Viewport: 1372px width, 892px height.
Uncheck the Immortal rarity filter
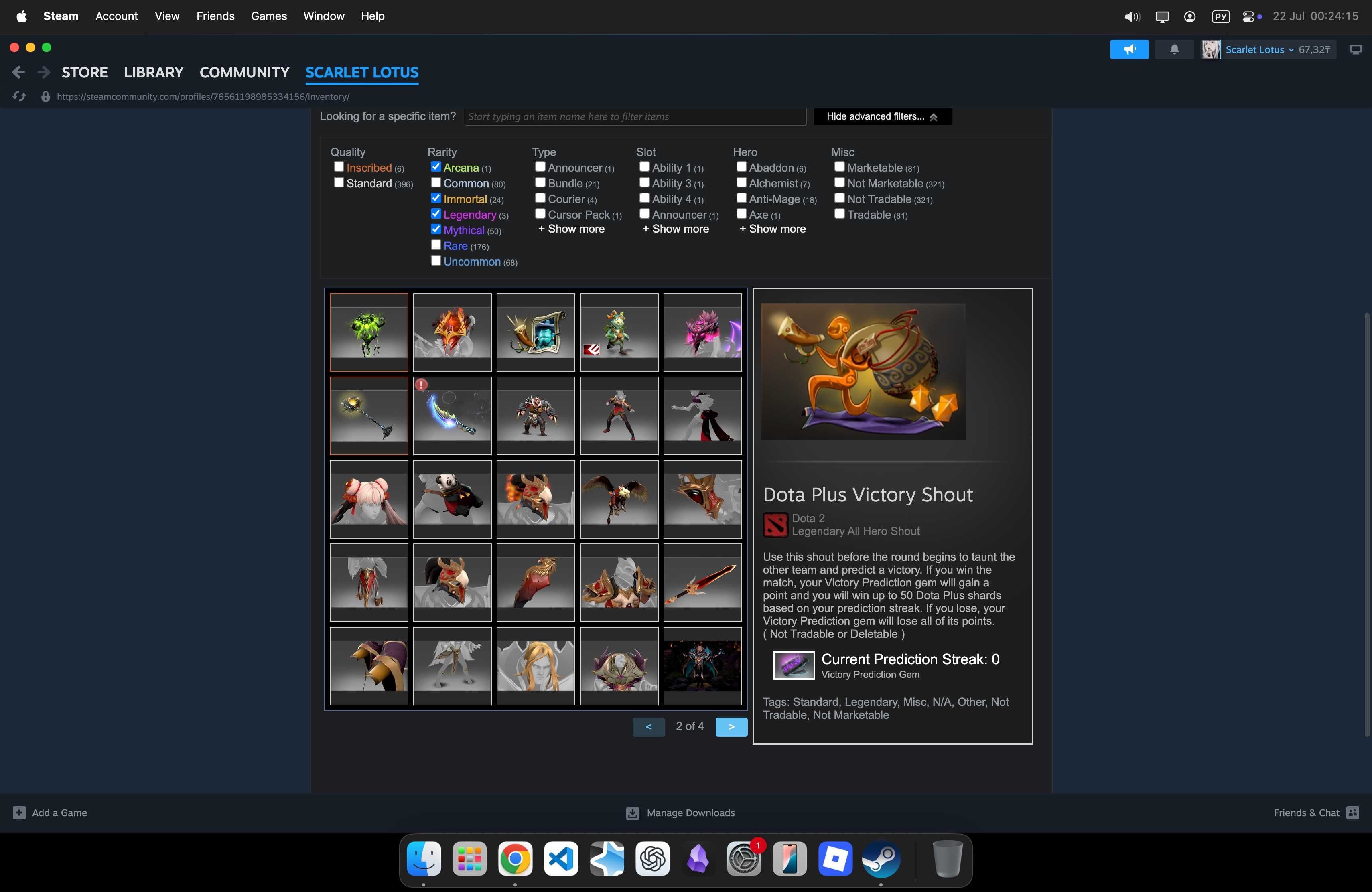[x=436, y=198]
